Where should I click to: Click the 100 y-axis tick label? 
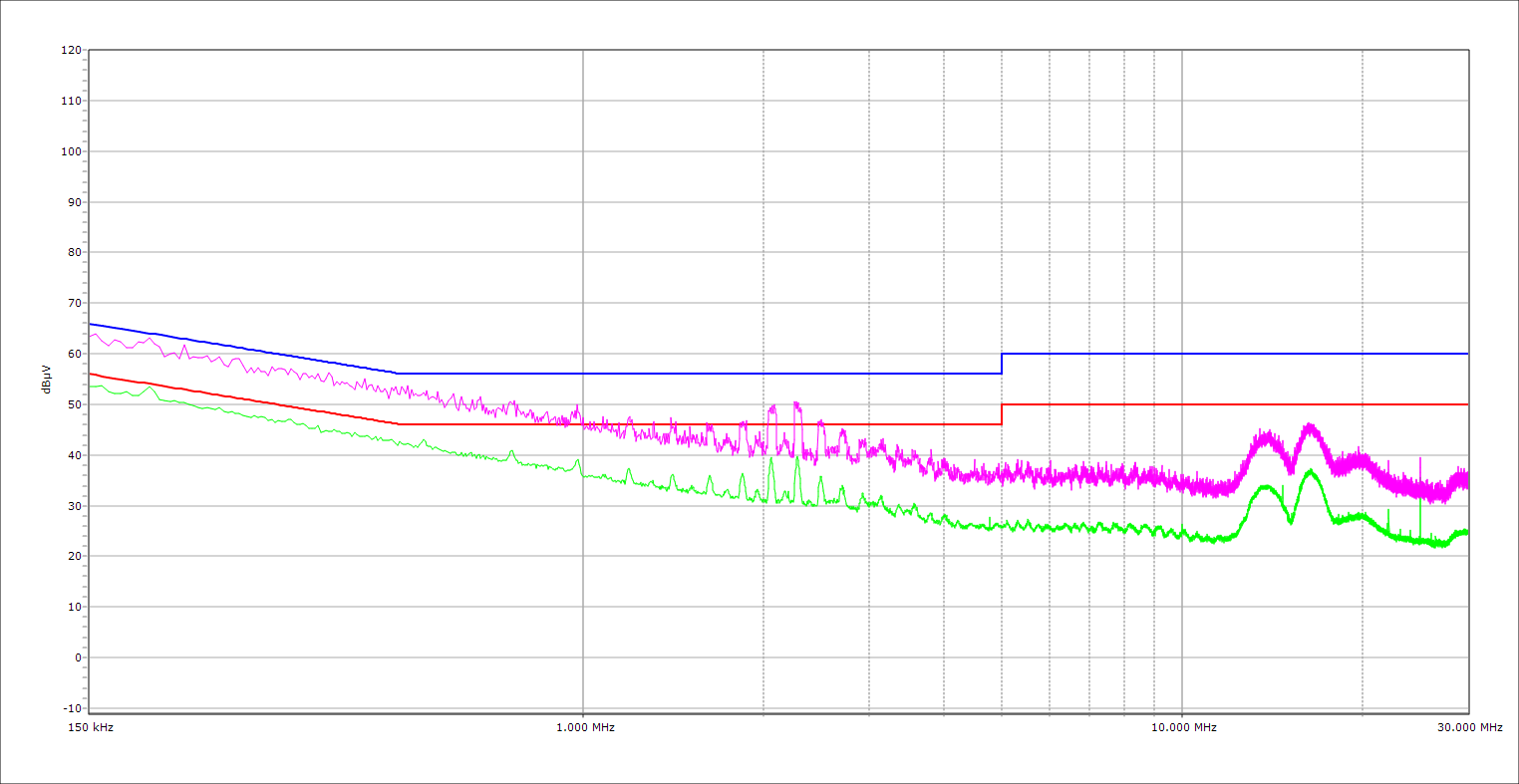(x=71, y=151)
